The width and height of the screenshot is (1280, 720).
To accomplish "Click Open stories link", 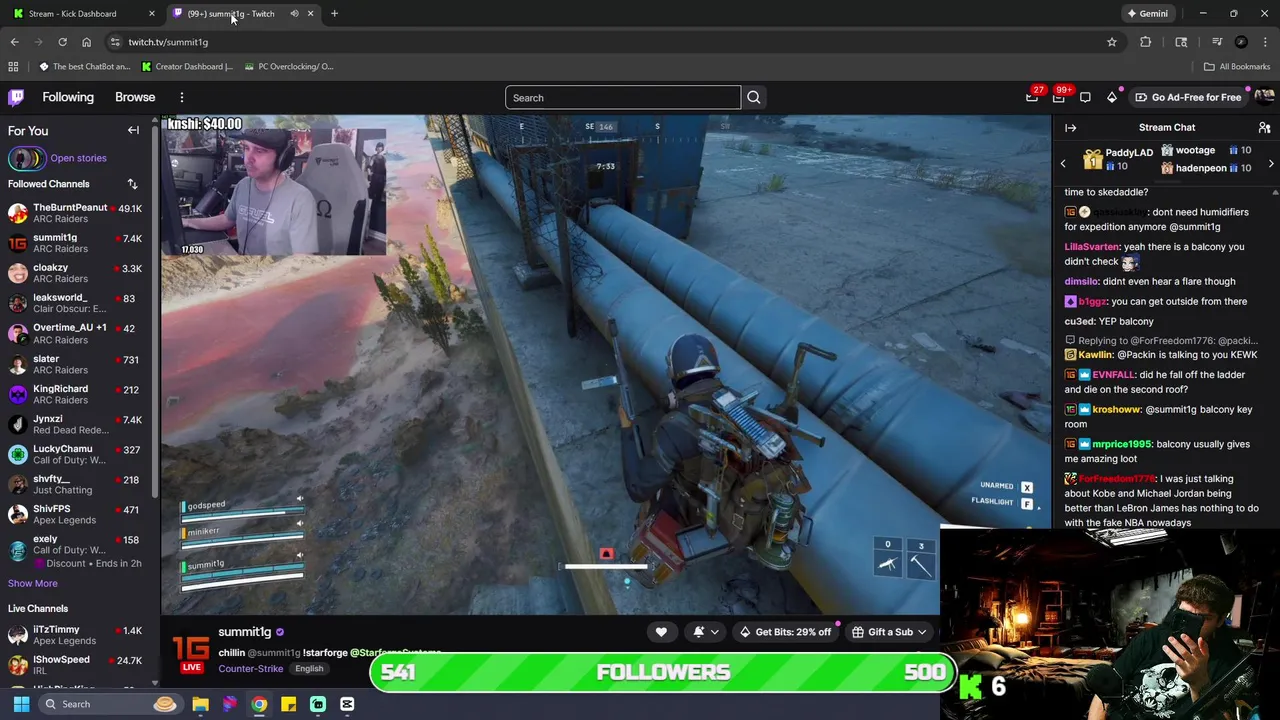I will pos(78,158).
